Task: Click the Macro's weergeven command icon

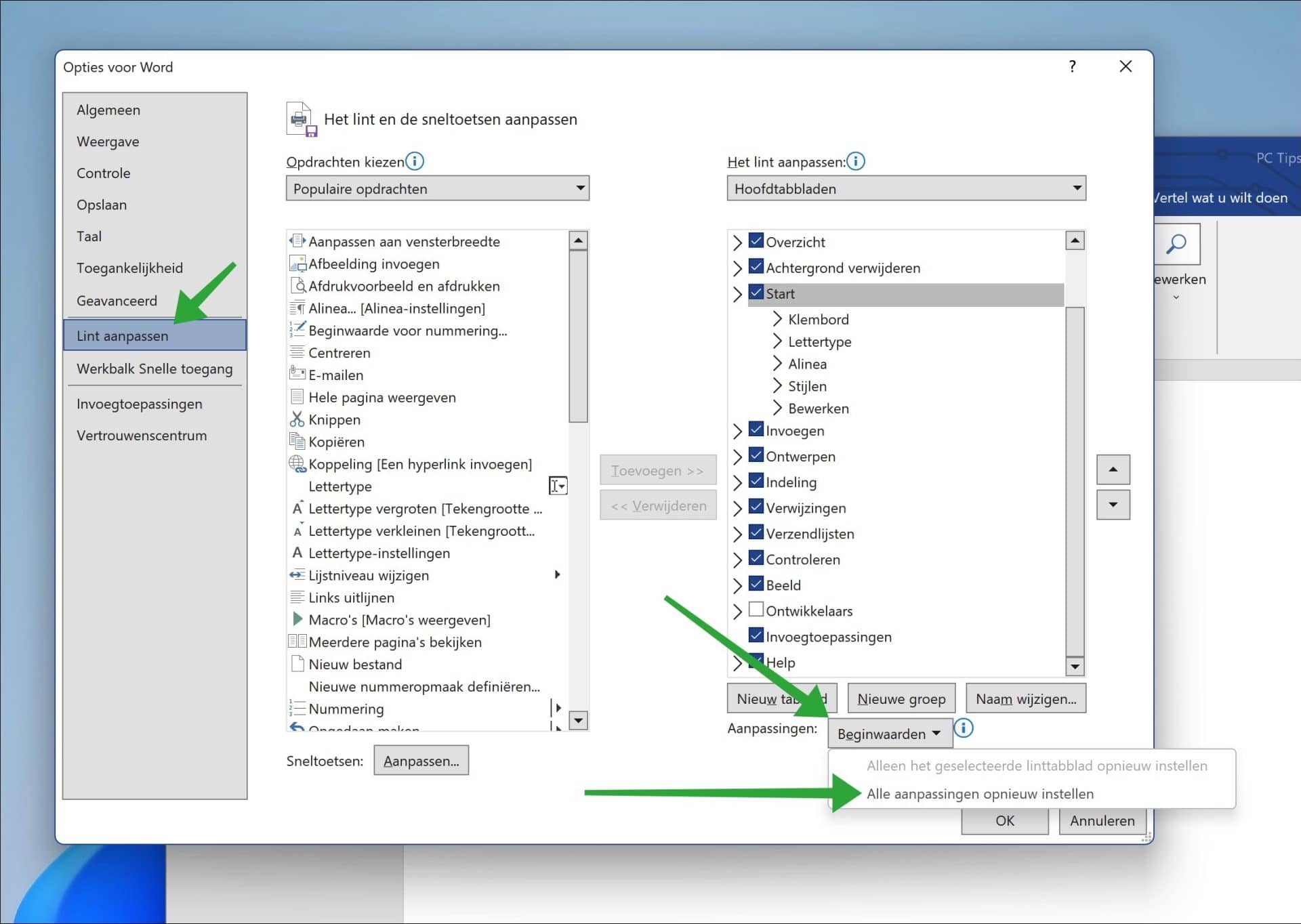Action: [x=298, y=619]
